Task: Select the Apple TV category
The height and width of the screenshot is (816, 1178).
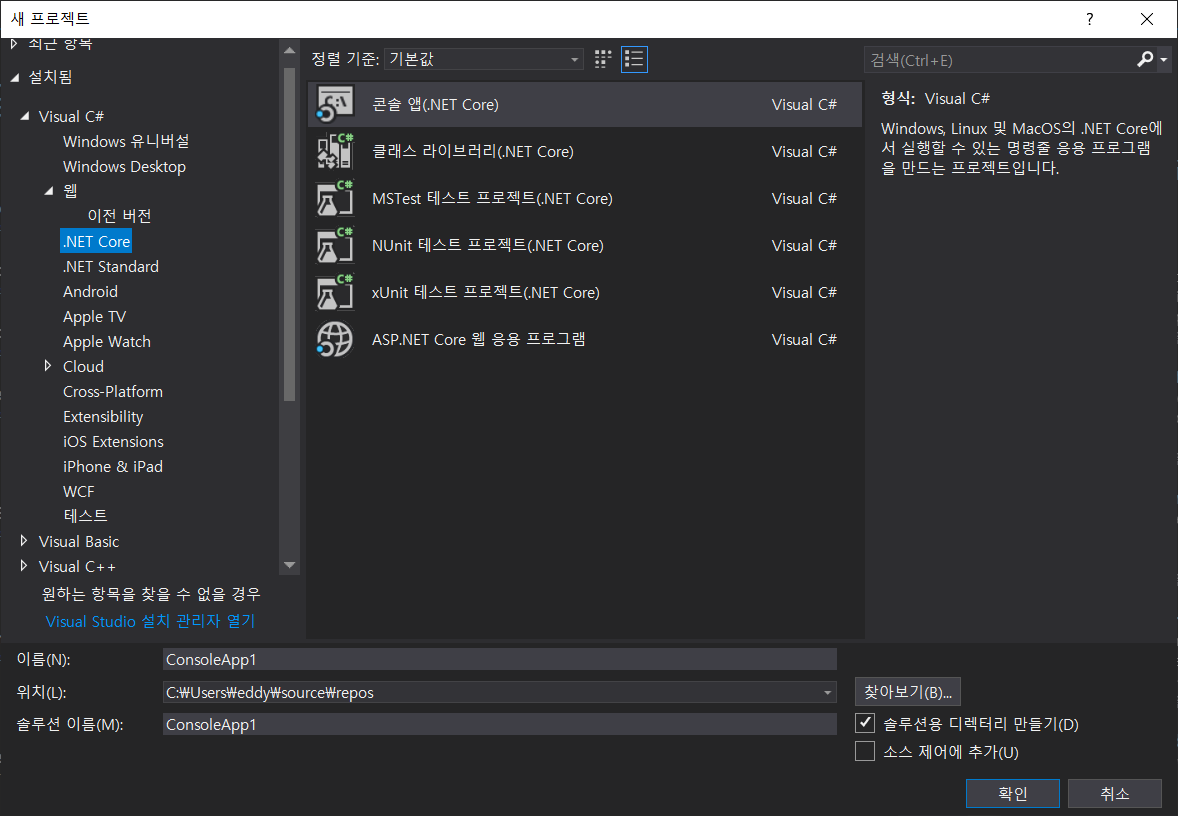Action: [95, 316]
